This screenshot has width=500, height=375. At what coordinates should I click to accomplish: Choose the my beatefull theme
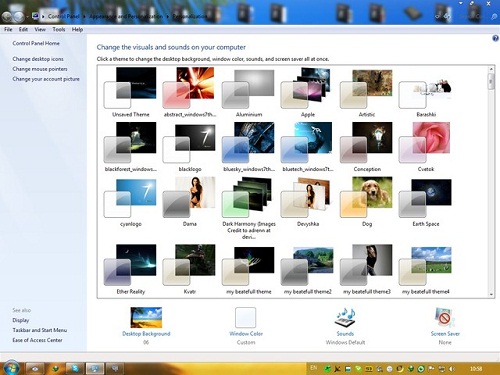click(248, 266)
